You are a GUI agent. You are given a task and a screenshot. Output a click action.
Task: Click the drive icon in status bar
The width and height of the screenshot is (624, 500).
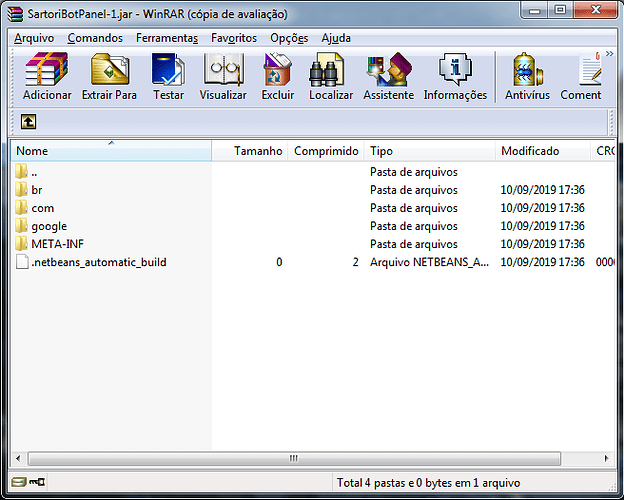point(18,482)
